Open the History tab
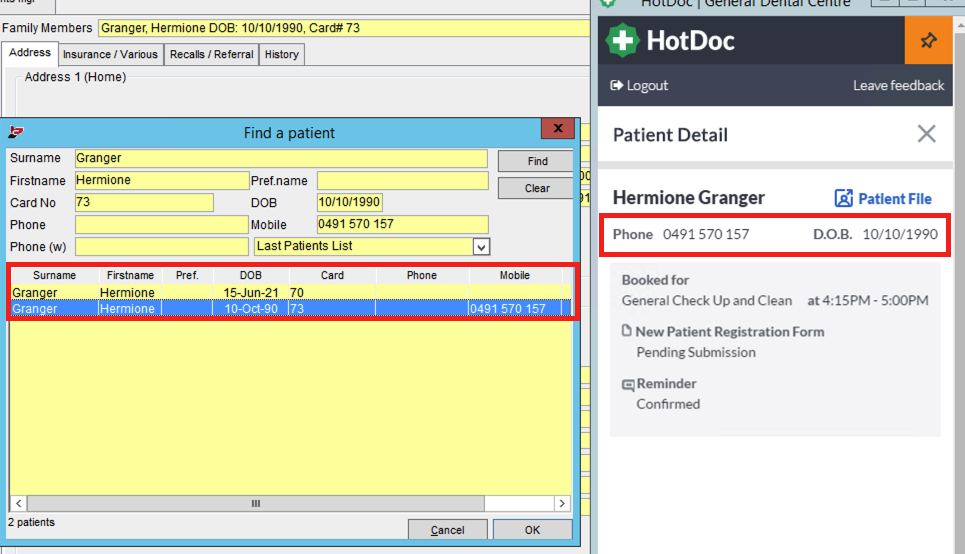 point(281,54)
